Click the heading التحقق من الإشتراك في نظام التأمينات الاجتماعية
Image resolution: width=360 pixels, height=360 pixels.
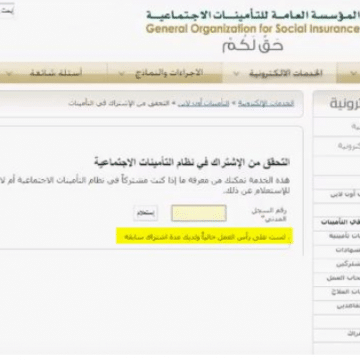192,163
